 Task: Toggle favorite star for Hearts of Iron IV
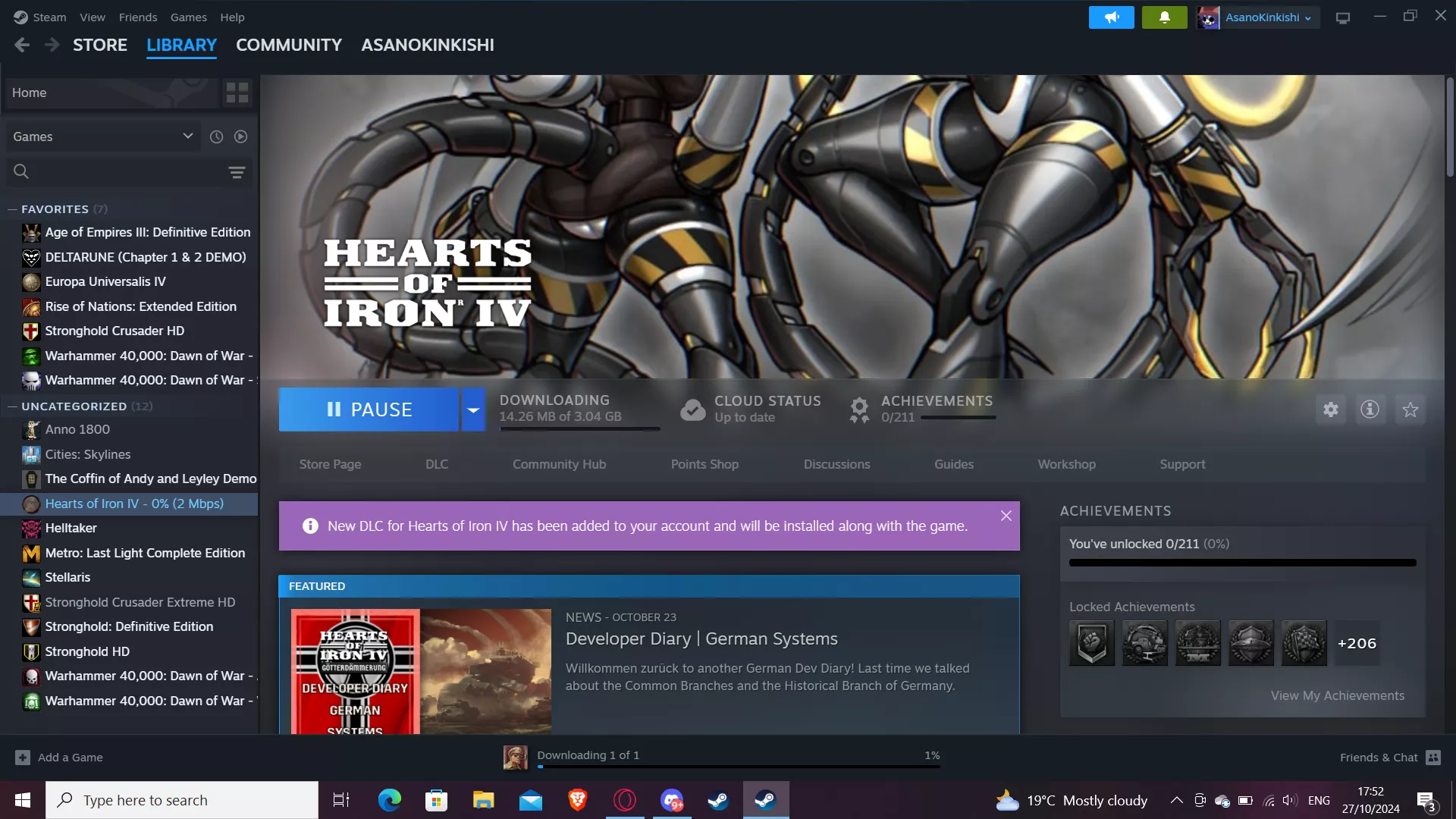(x=1410, y=409)
